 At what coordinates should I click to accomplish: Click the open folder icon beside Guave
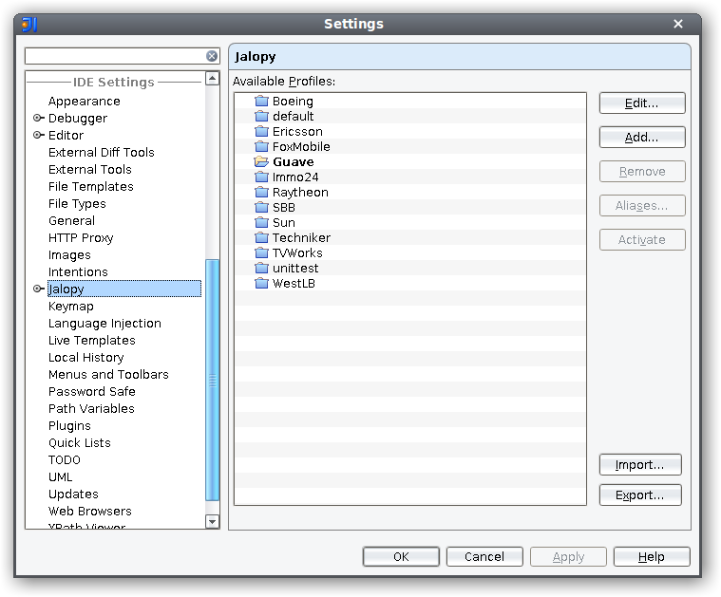[261, 161]
